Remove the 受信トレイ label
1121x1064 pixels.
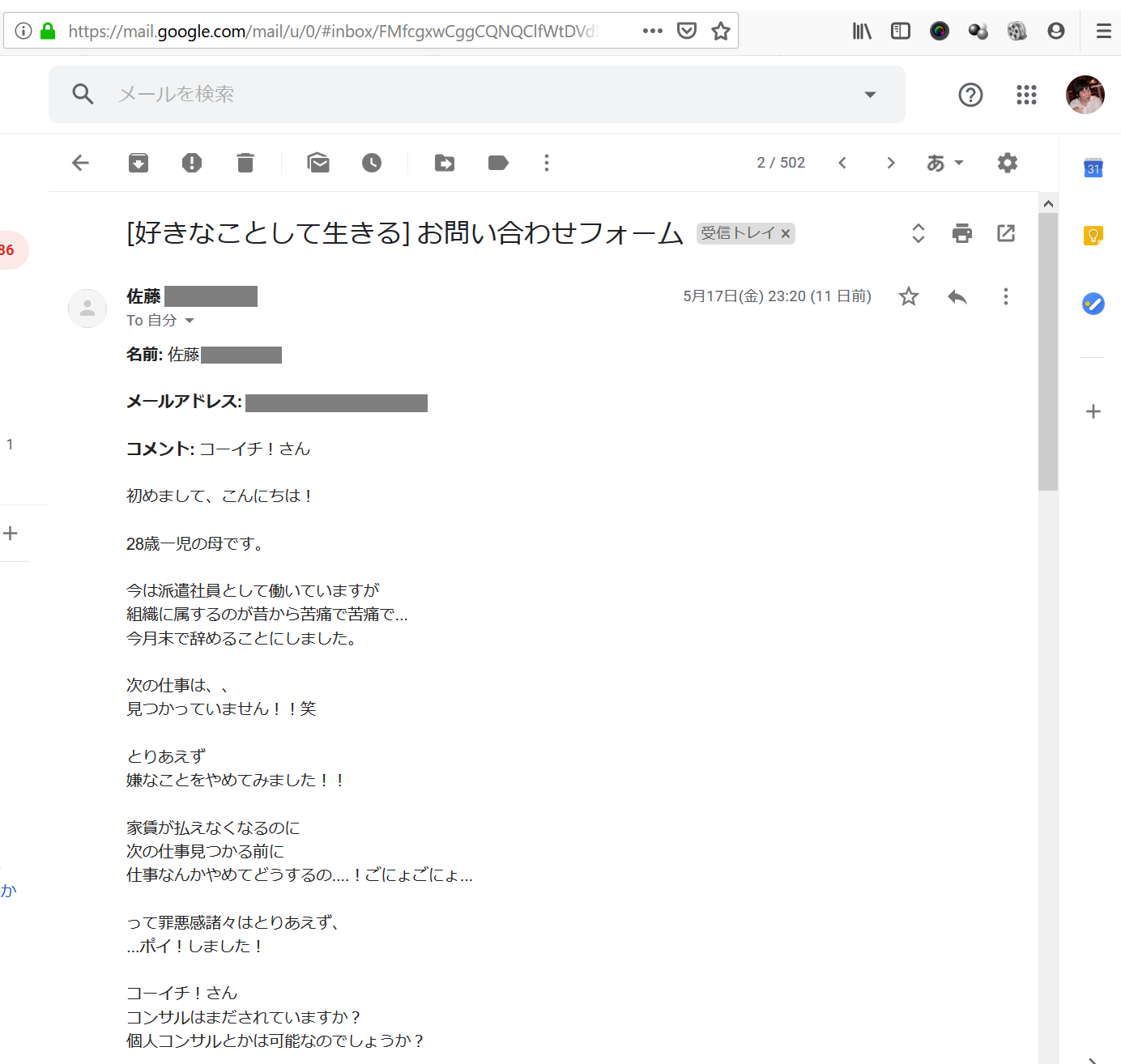click(785, 234)
